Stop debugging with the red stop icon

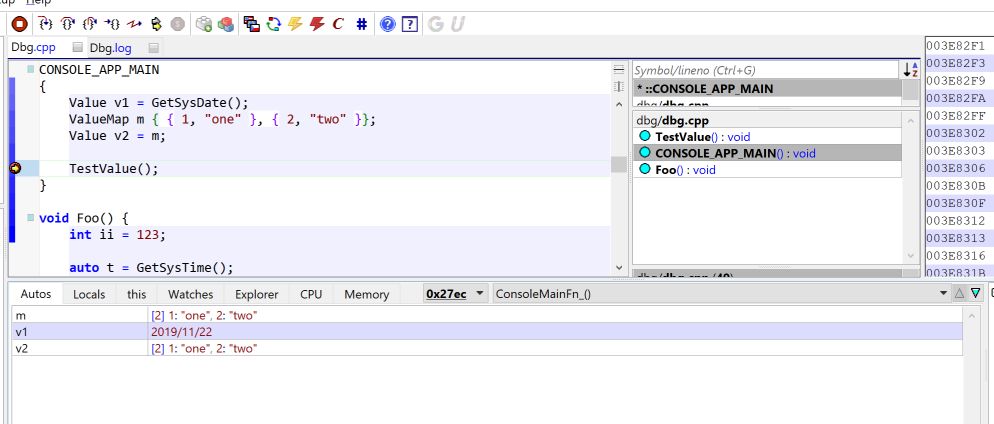point(20,24)
